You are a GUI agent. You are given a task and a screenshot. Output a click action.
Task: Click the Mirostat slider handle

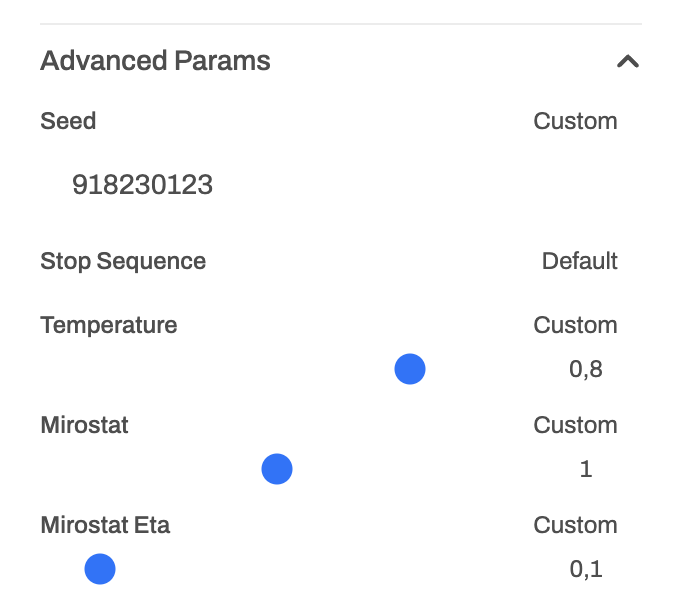pyautogui.click(x=277, y=469)
